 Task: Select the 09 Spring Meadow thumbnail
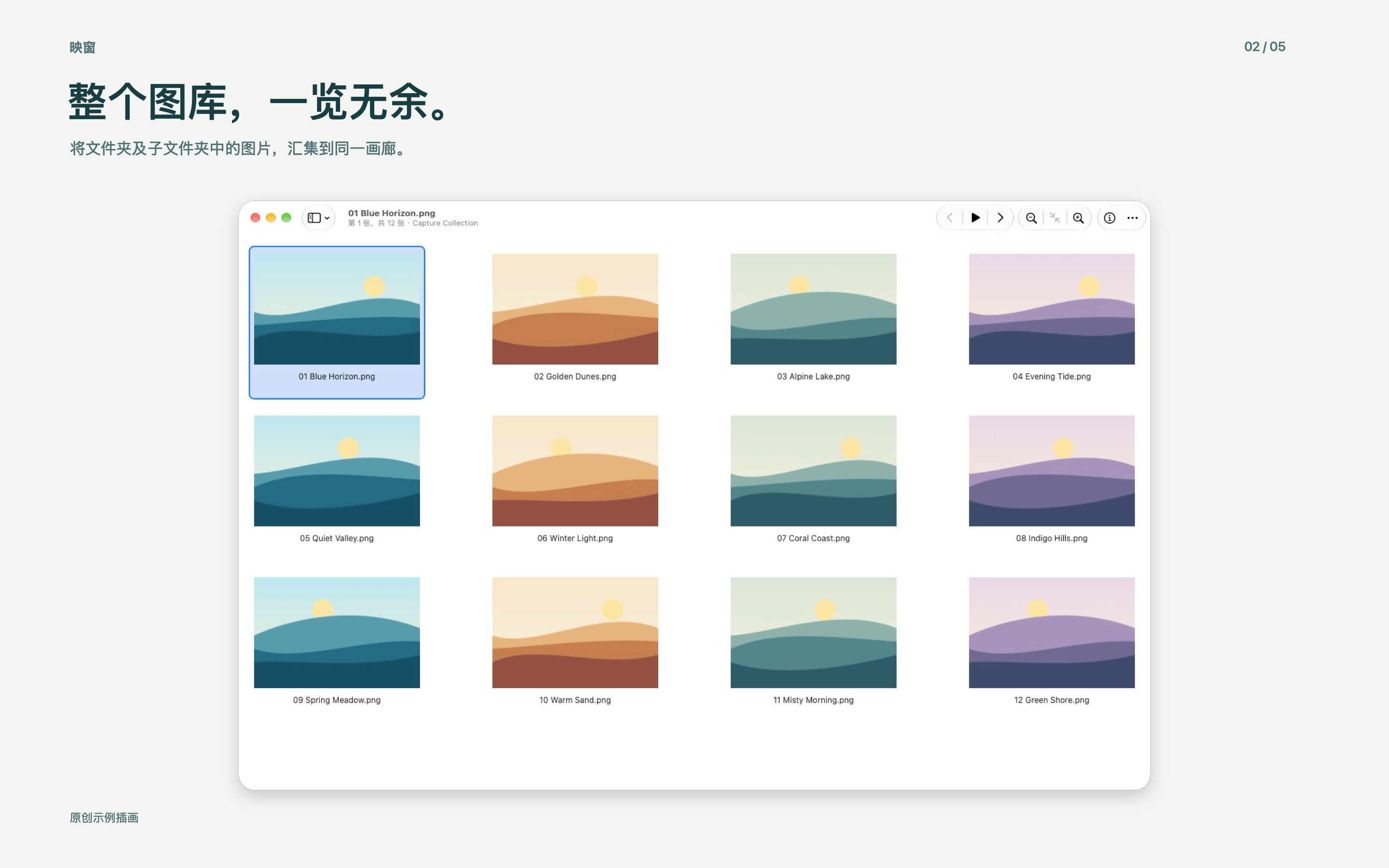[x=337, y=633]
